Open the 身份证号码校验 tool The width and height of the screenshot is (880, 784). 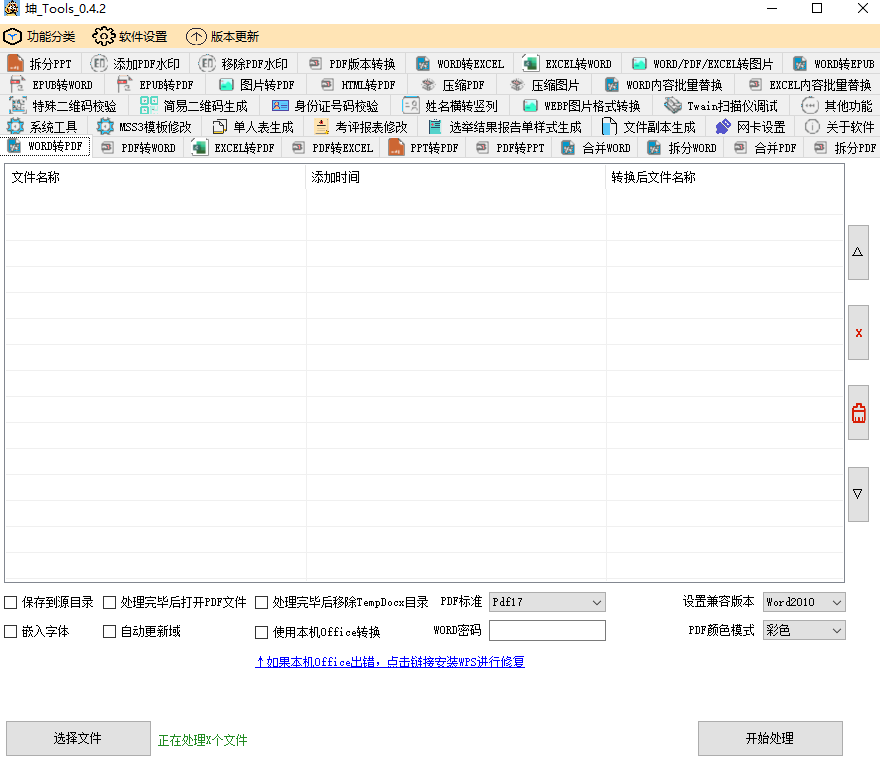pos(325,106)
